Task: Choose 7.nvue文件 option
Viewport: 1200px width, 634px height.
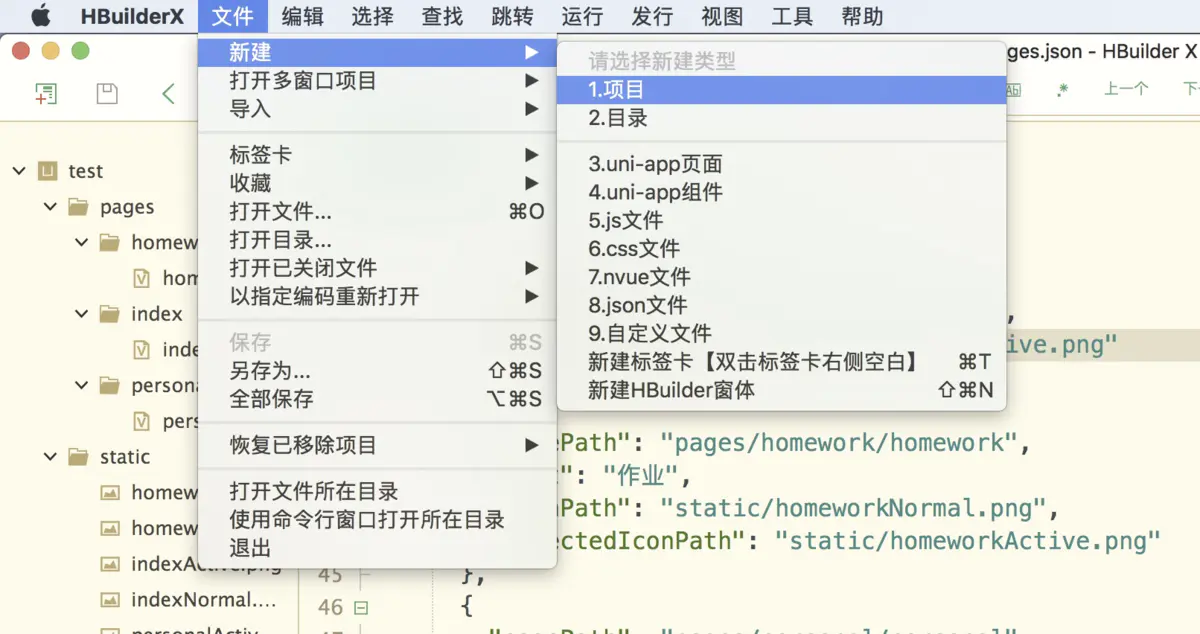Action: (781, 277)
